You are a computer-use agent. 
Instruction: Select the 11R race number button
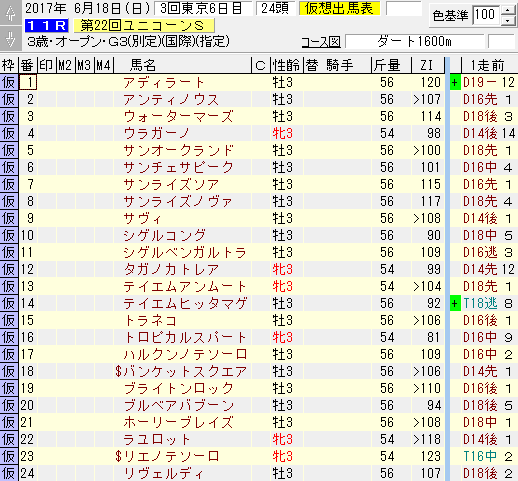[x=47, y=25]
